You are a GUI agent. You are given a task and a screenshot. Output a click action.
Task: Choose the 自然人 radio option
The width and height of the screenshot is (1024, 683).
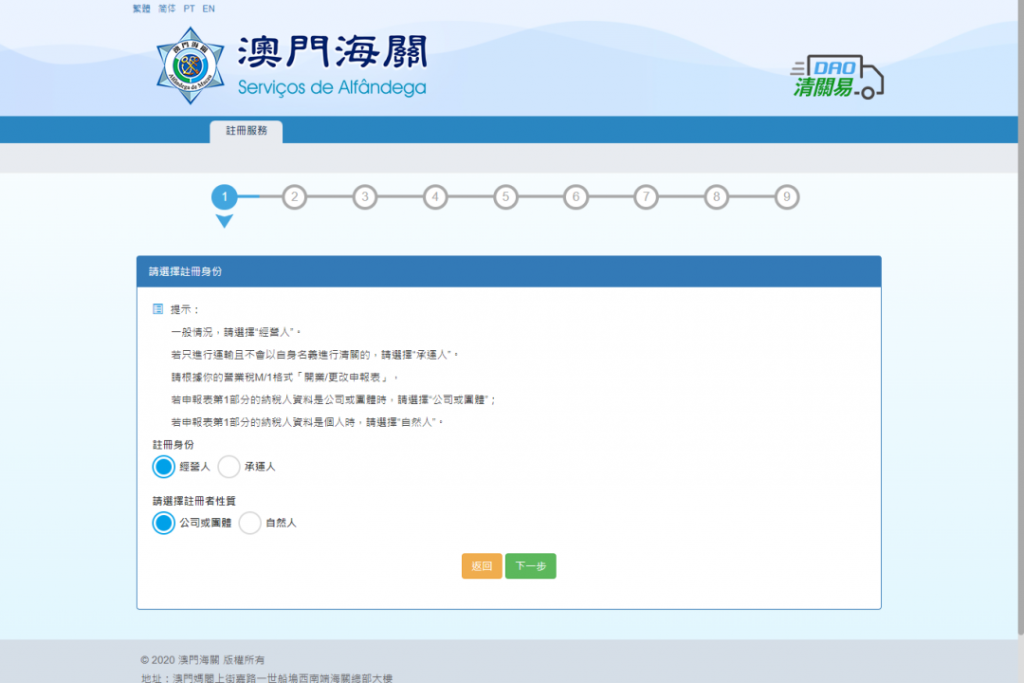click(250, 523)
